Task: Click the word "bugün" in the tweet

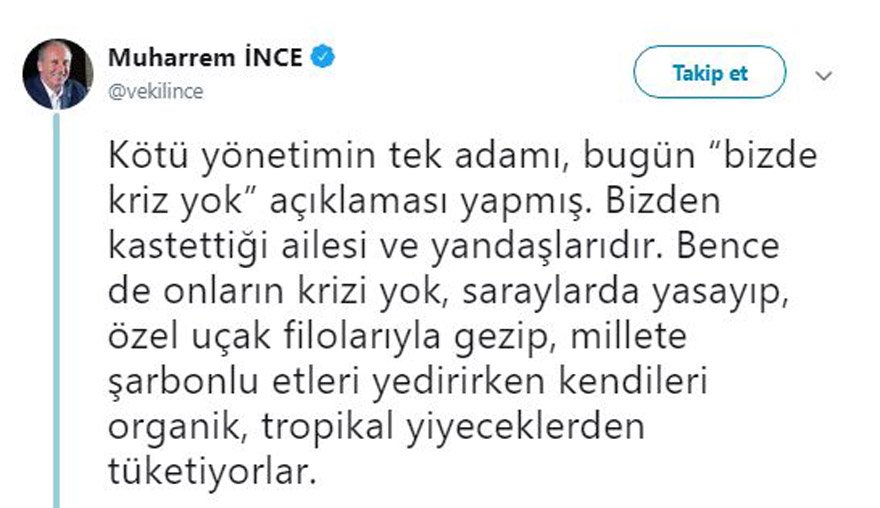Action: point(530,157)
